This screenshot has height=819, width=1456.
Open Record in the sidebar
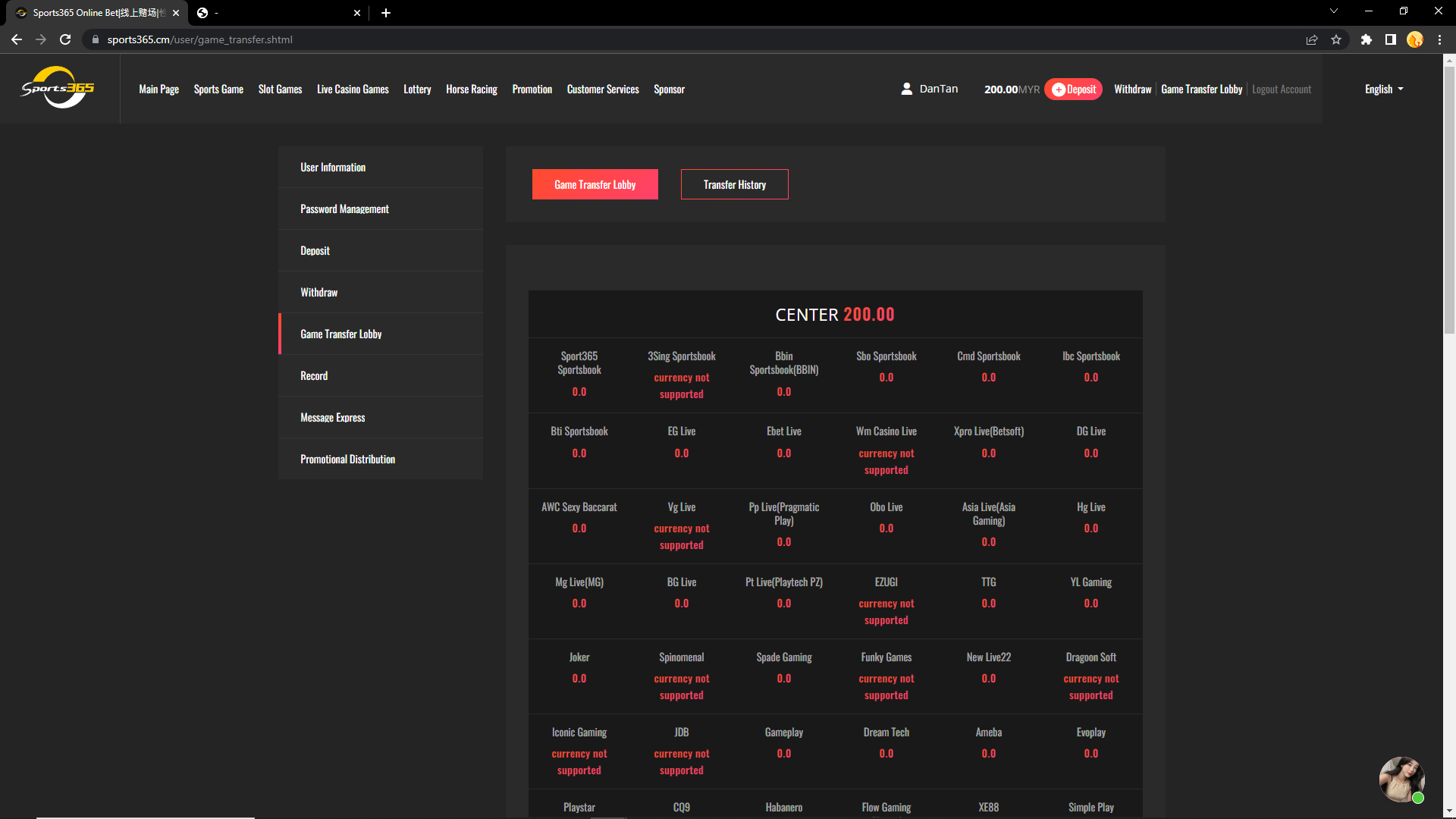tap(381, 375)
